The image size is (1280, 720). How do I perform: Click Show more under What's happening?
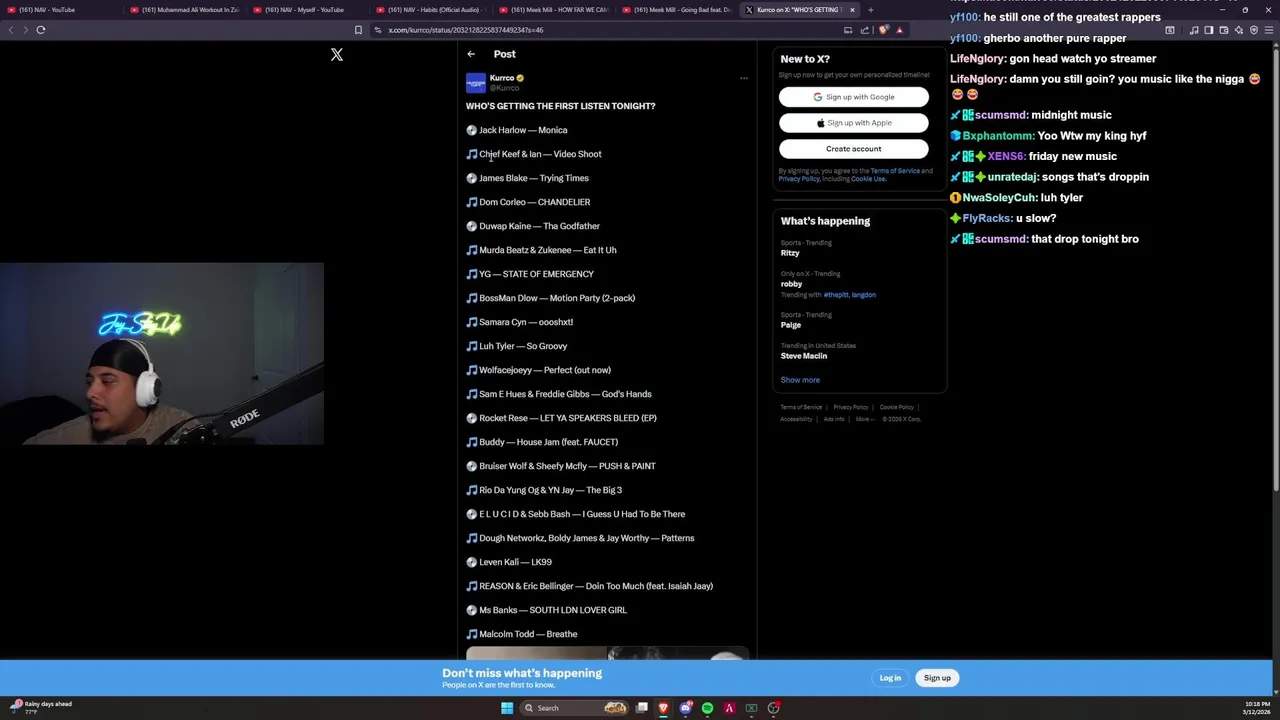click(800, 380)
